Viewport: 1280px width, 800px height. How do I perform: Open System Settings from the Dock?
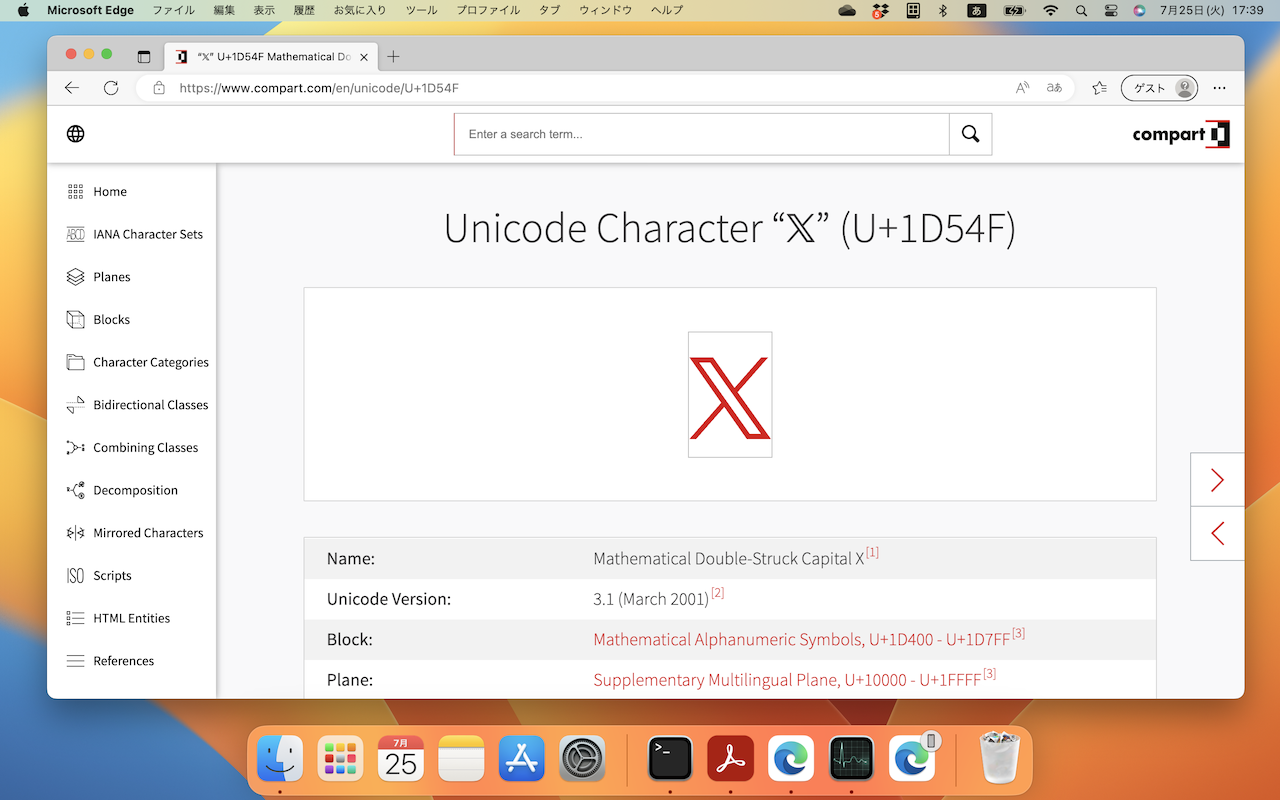pos(582,759)
